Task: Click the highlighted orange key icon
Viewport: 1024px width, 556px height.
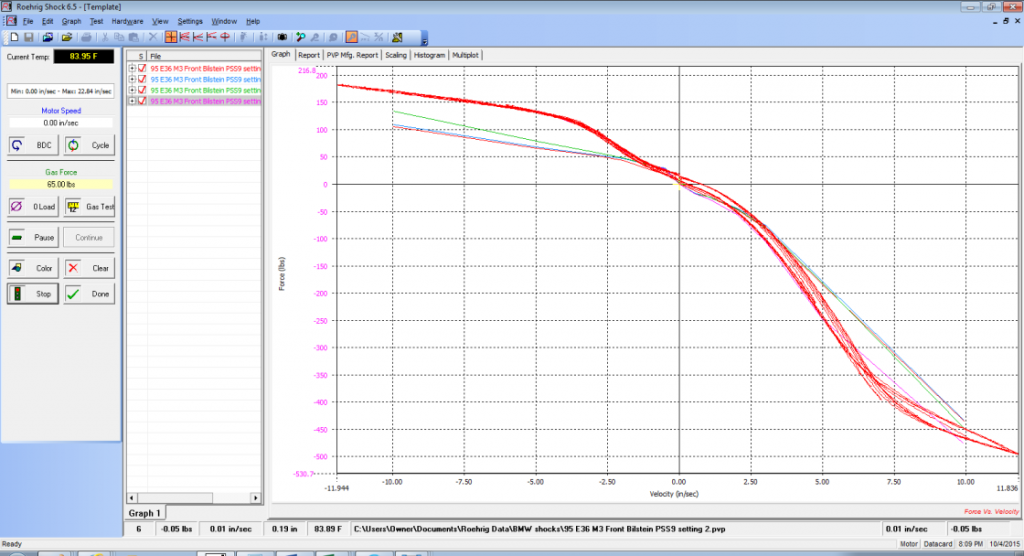Action: [x=351, y=37]
